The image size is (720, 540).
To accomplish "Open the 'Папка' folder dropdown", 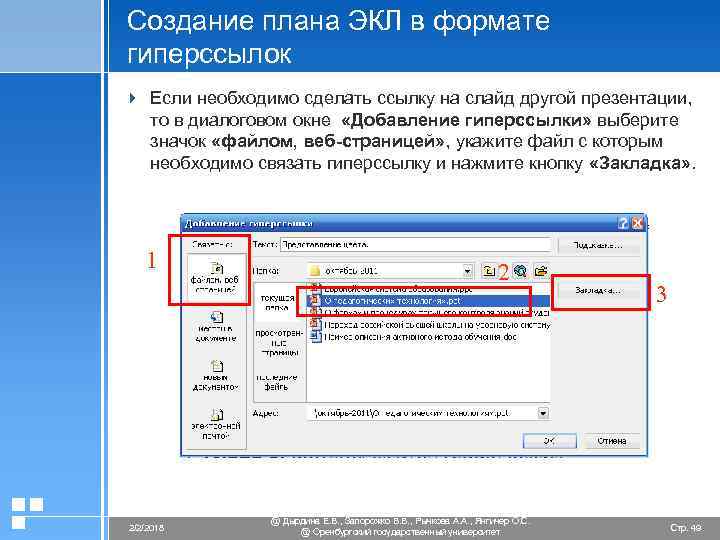I will pos(467,271).
